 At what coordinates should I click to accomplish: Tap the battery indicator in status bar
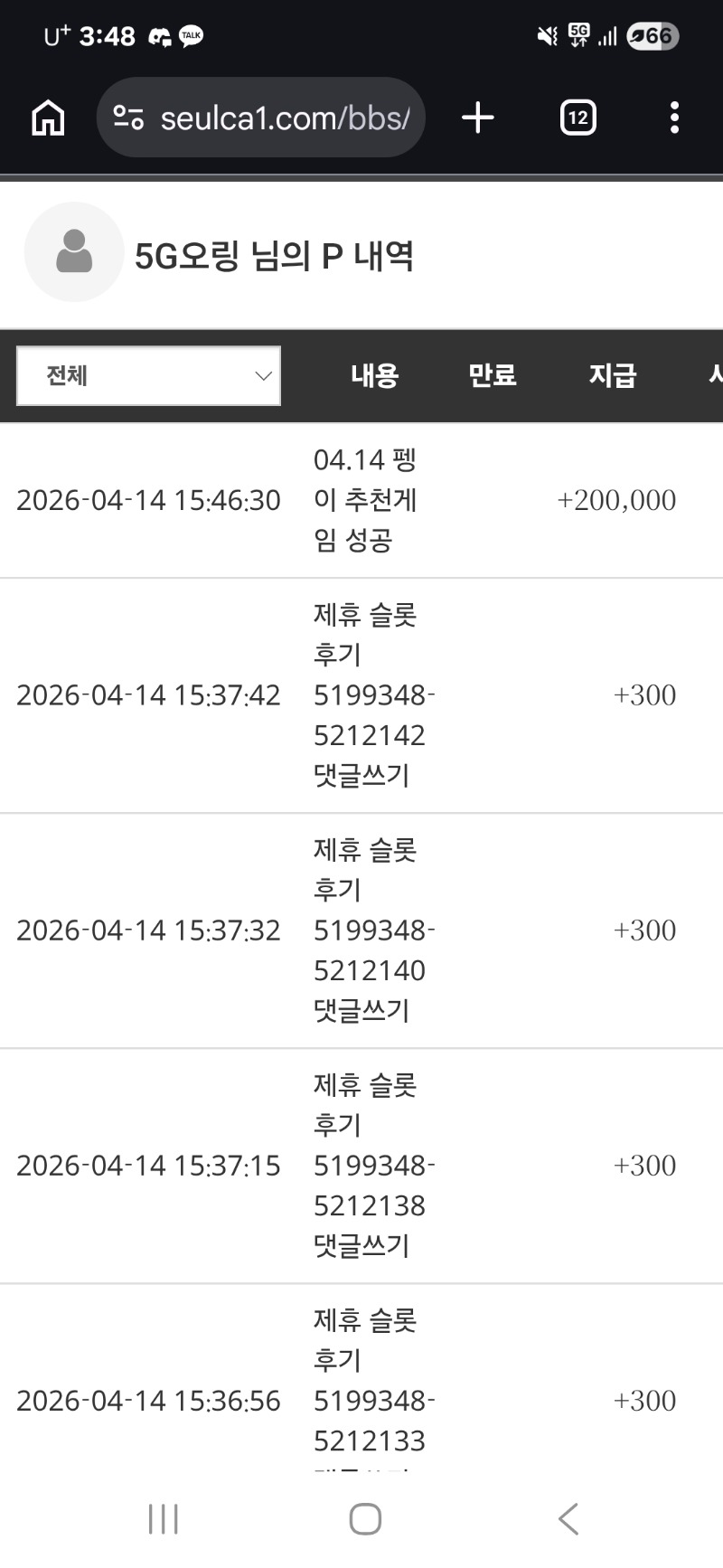(x=653, y=36)
